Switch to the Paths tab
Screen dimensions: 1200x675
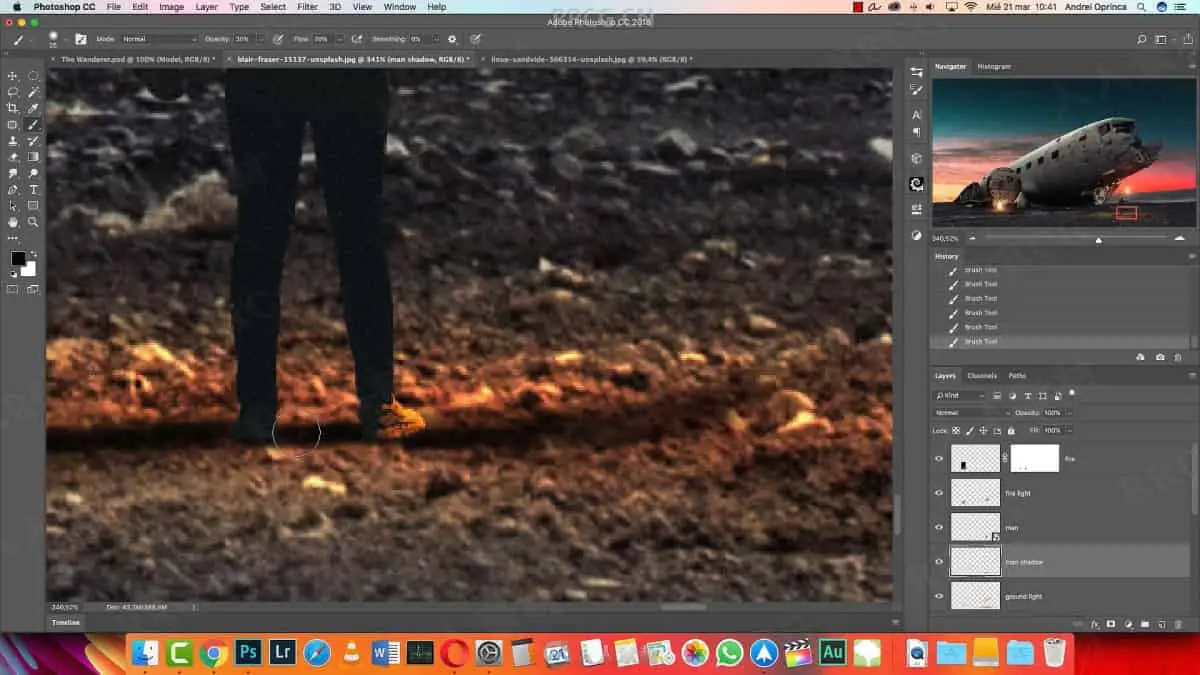pos(1017,376)
